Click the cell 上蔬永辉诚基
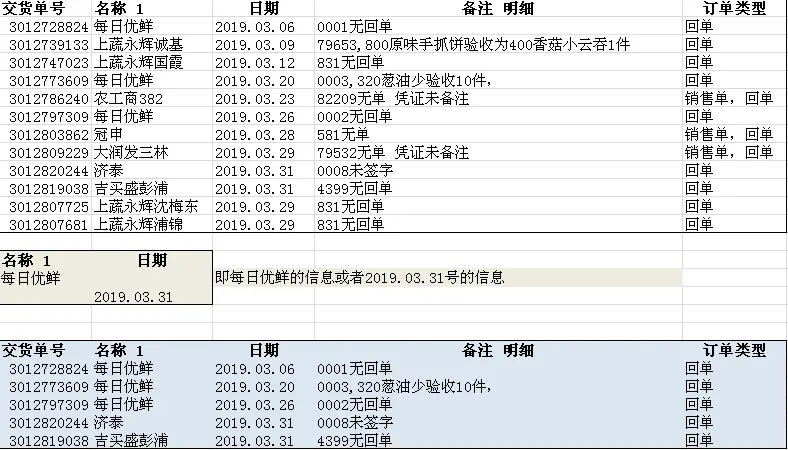Viewport: 788px width, 450px height. [x=138, y=45]
